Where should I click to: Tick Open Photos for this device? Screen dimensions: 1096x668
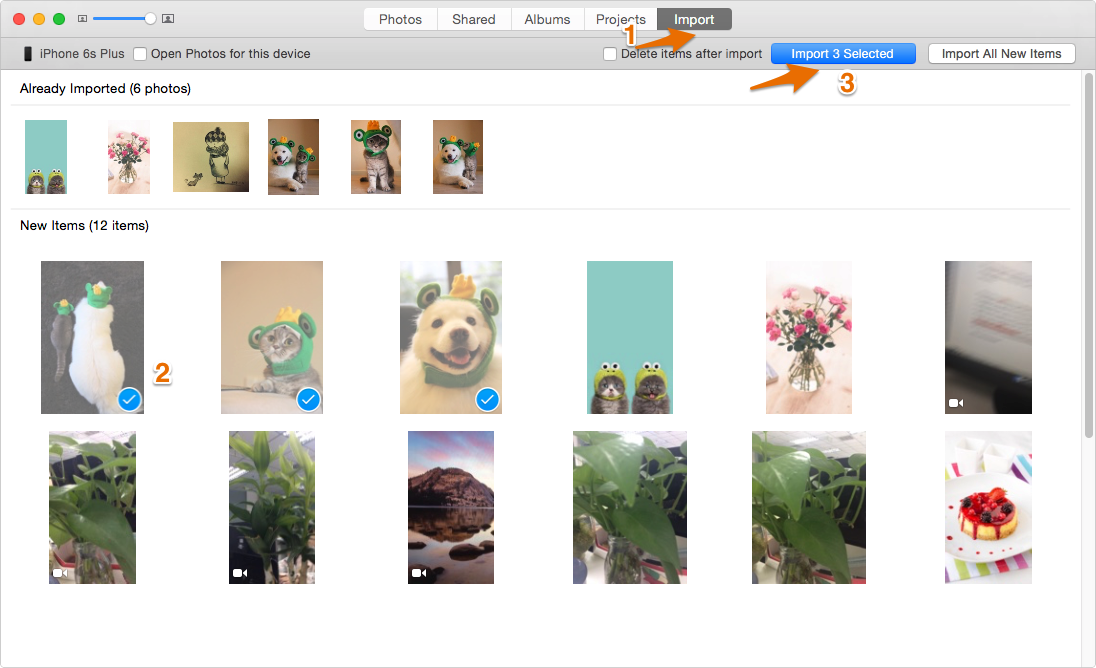click(x=140, y=54)
